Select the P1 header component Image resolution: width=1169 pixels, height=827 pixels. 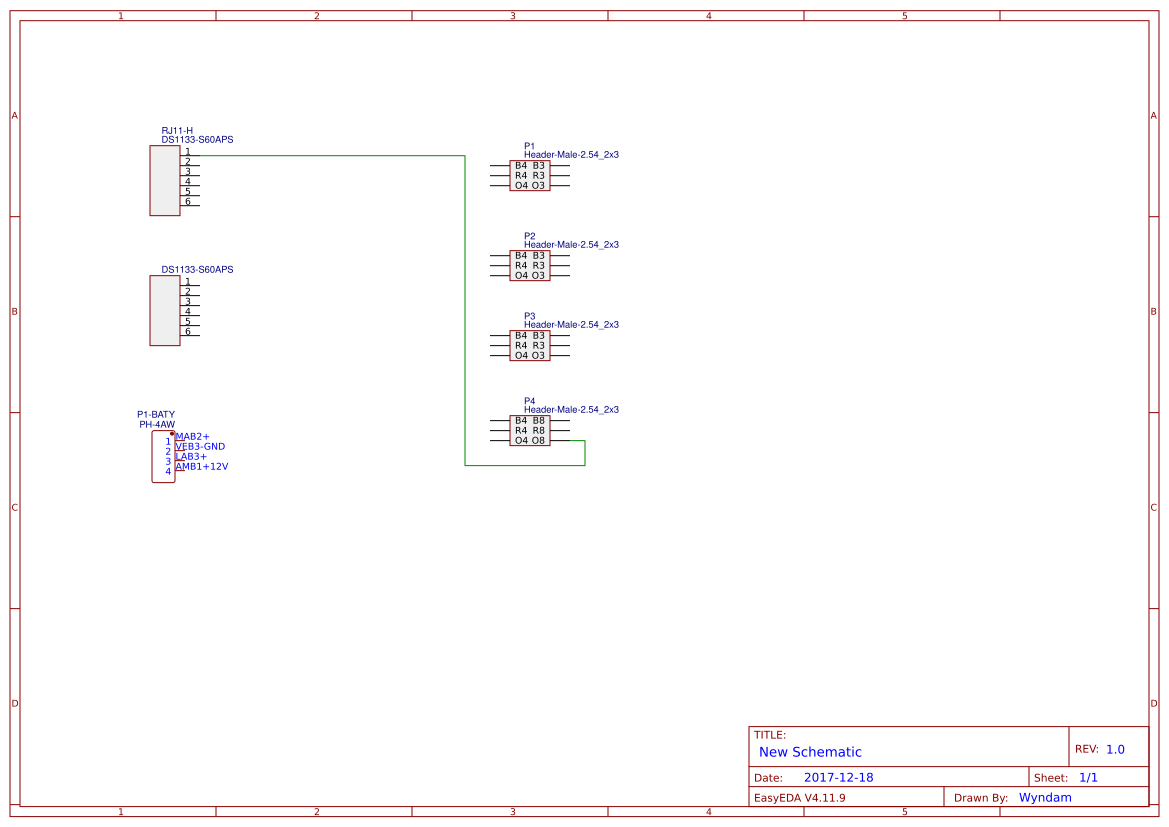pyautogui.click(x=528, y=175)
